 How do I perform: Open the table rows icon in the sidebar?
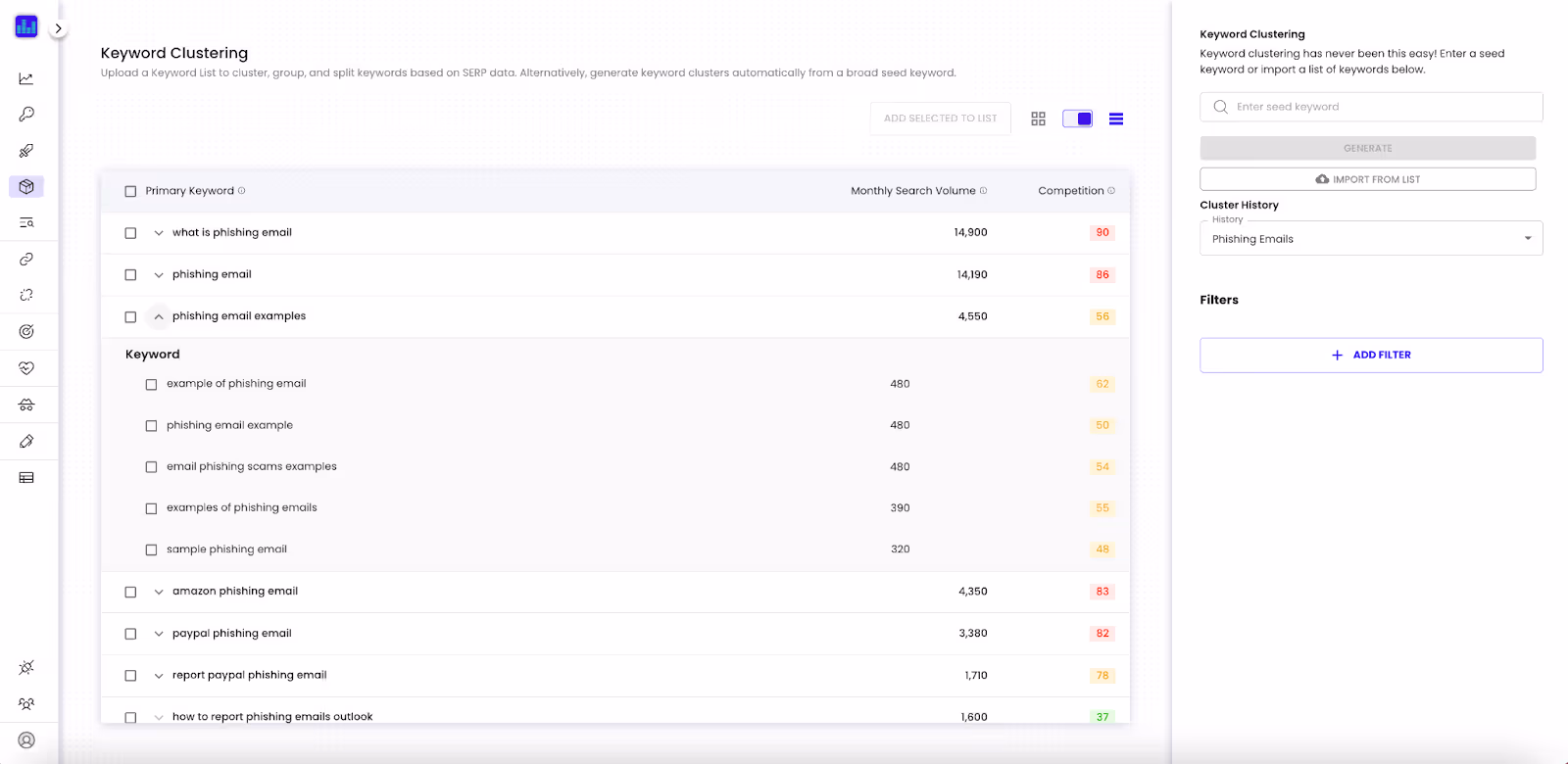[26, 478]
